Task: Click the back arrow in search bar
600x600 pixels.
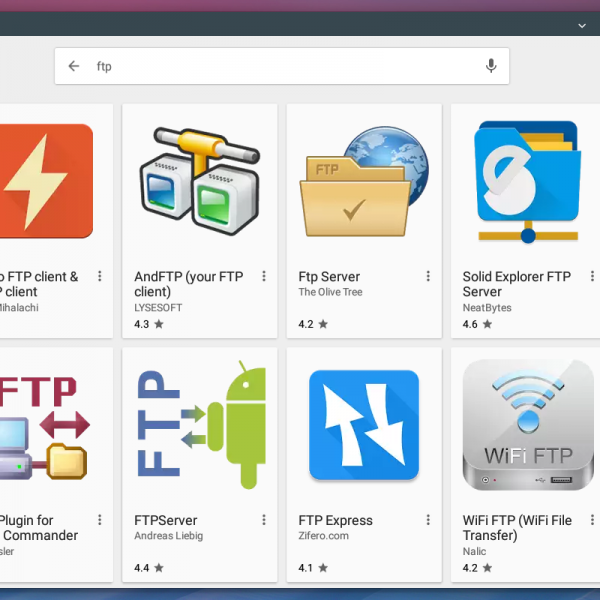Action: 73,66
